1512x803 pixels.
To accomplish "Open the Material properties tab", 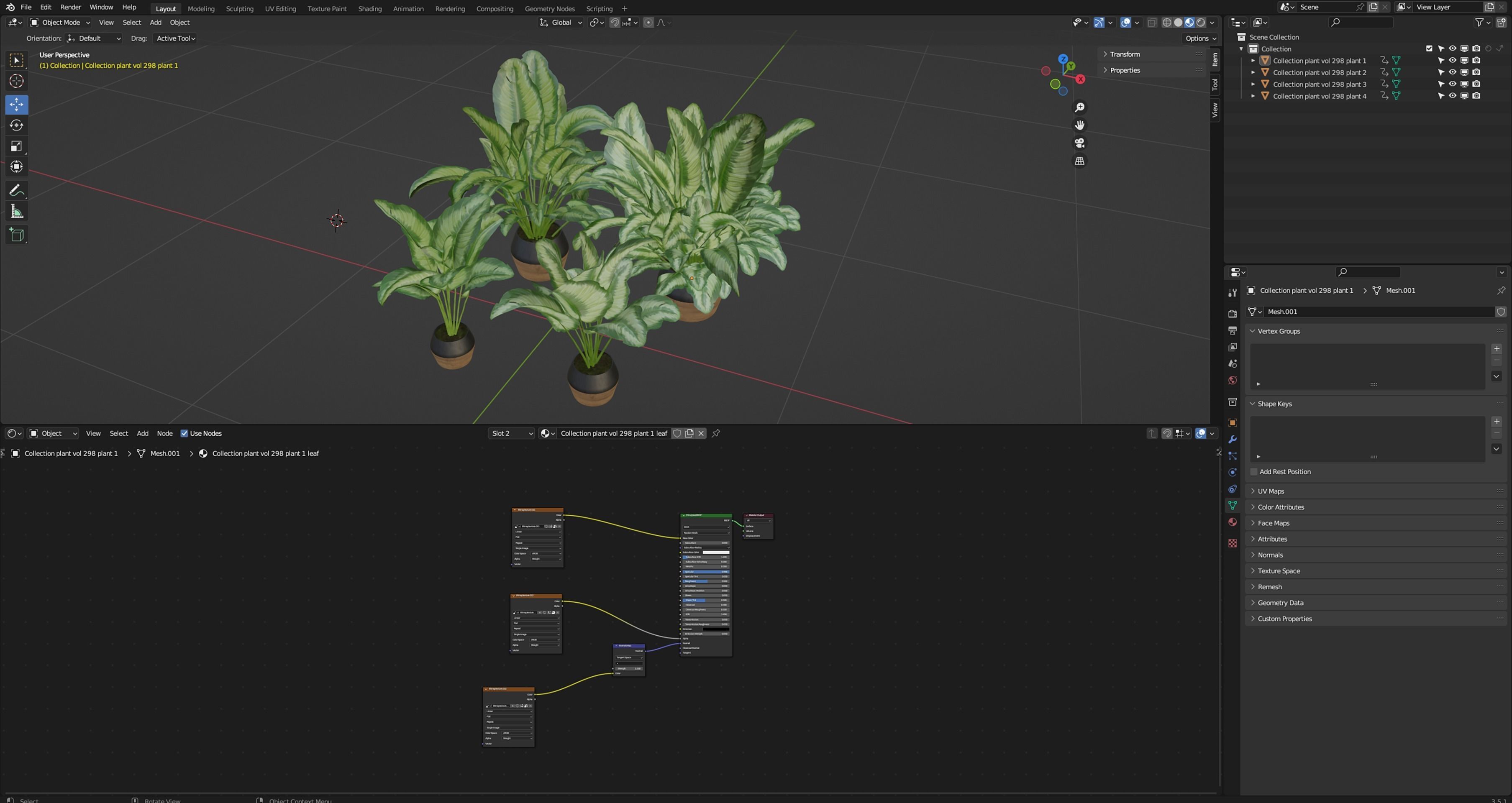I will click(1232, 522).
